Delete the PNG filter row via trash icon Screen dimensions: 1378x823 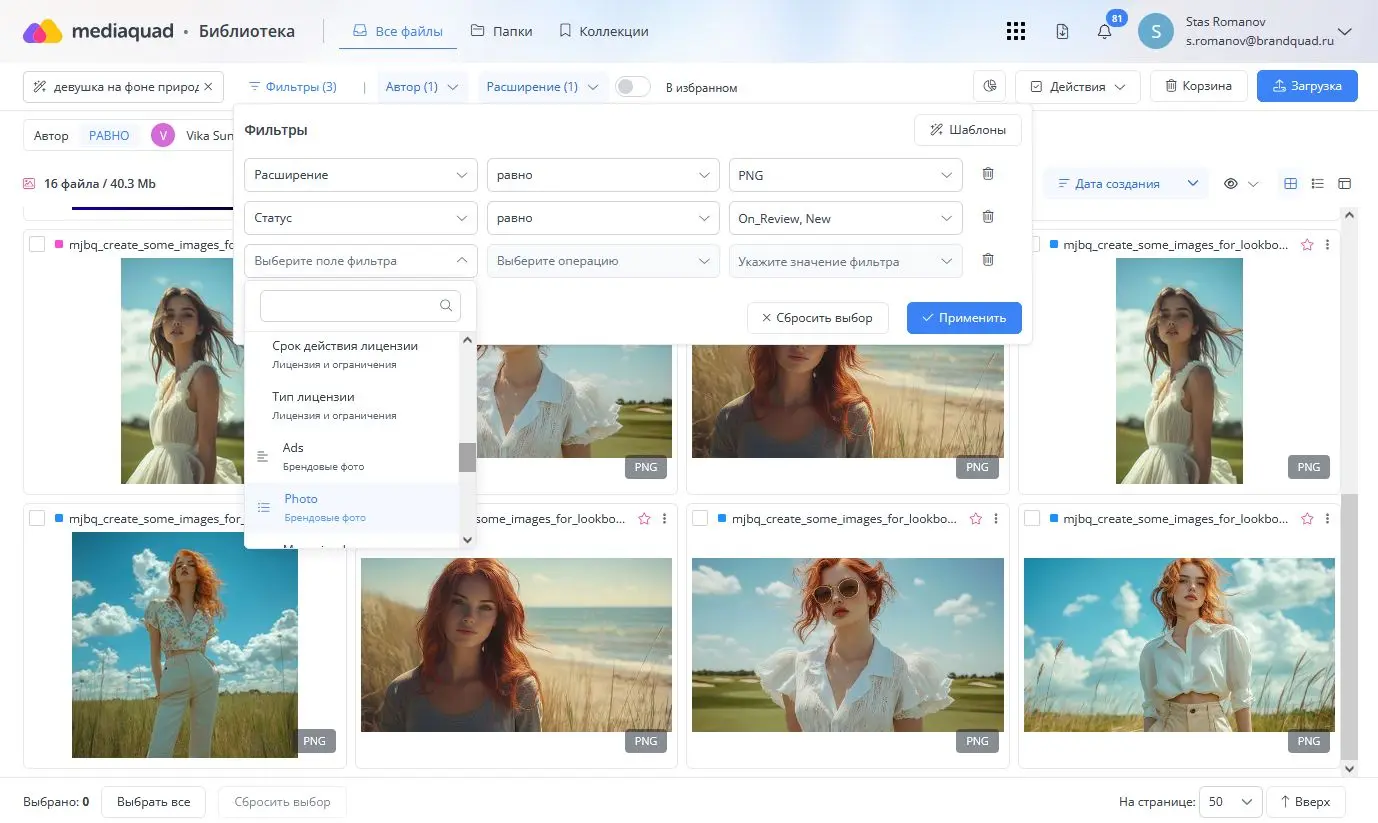point(987,174)
